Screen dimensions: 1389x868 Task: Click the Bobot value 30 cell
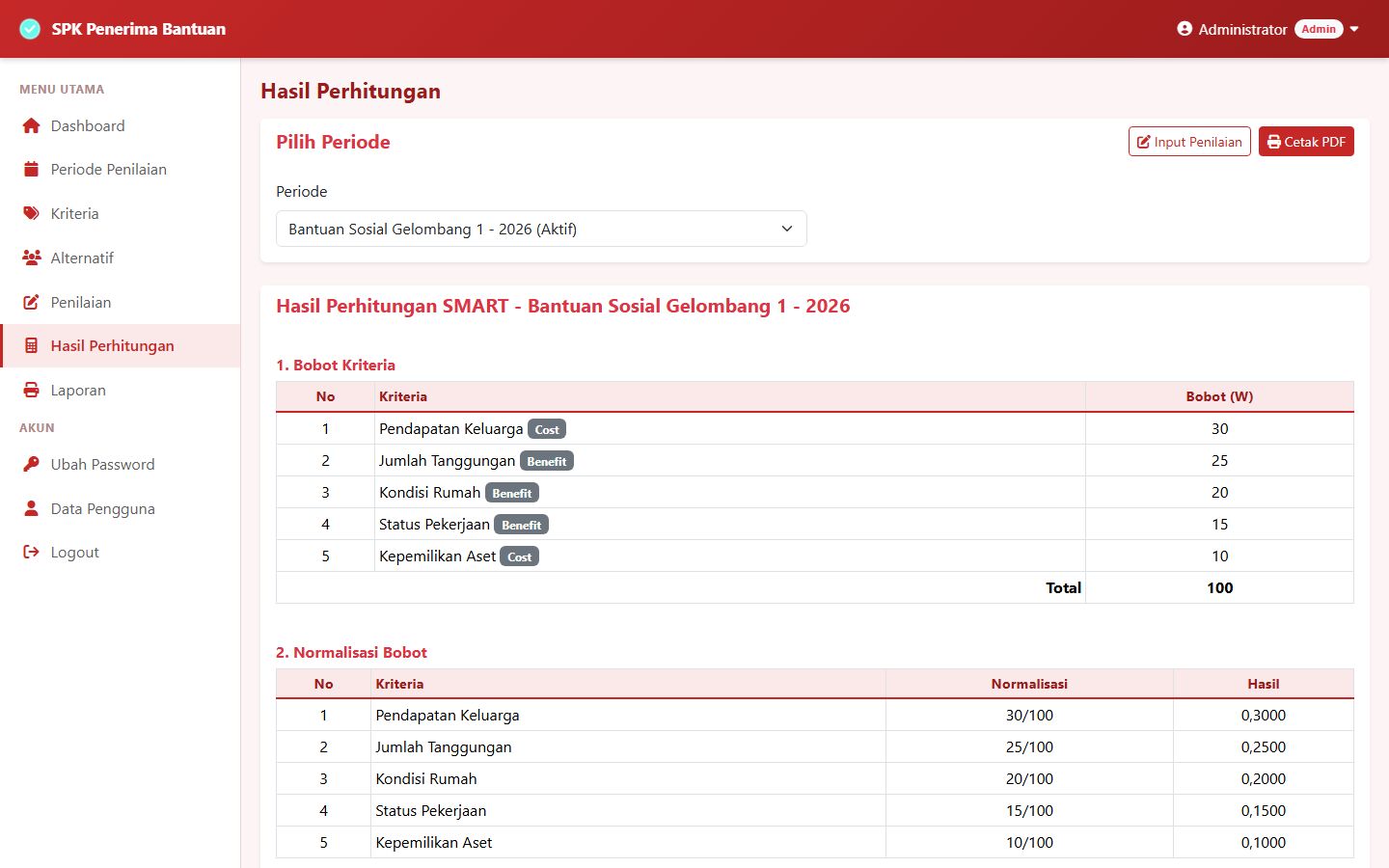click(x=1219, y=429)
